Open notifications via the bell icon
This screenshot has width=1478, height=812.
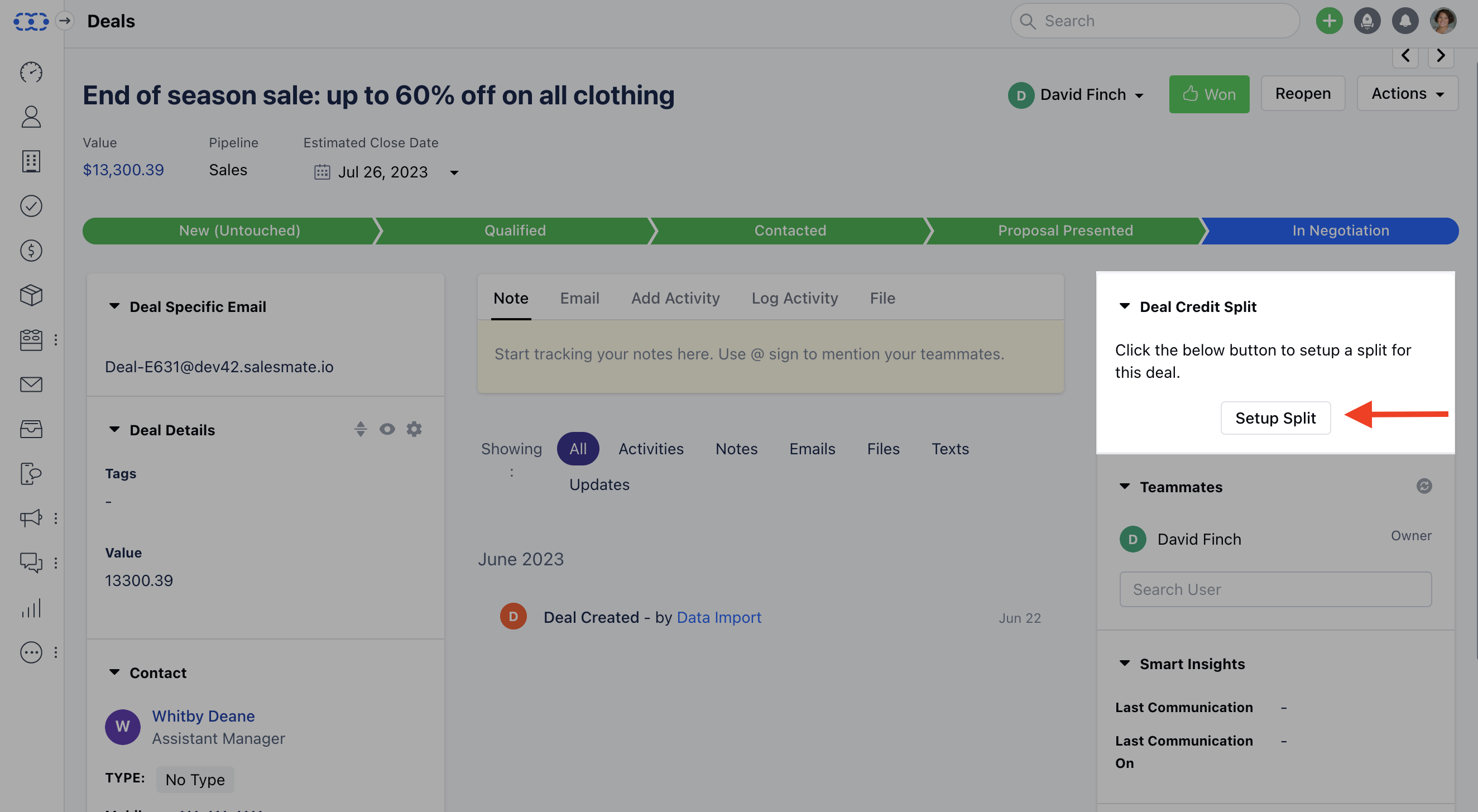[1405, 21]
